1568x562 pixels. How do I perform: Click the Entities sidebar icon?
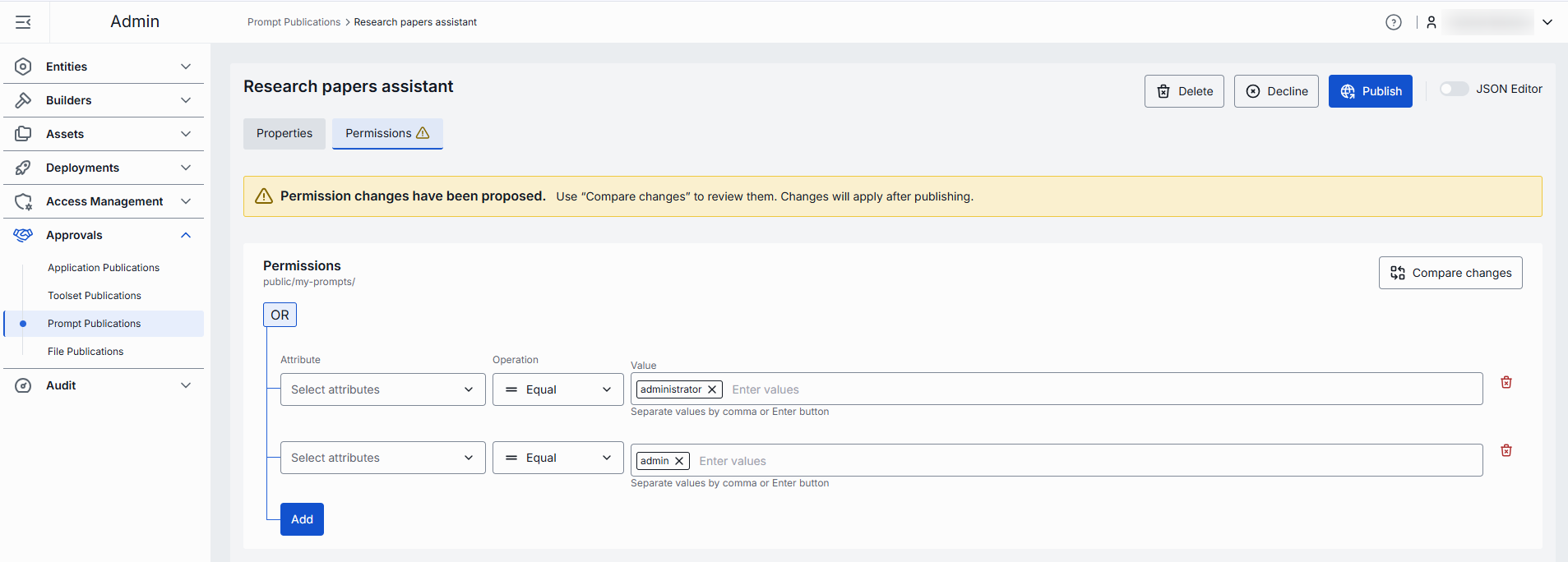pyautogui.click(x=23, y=67)
